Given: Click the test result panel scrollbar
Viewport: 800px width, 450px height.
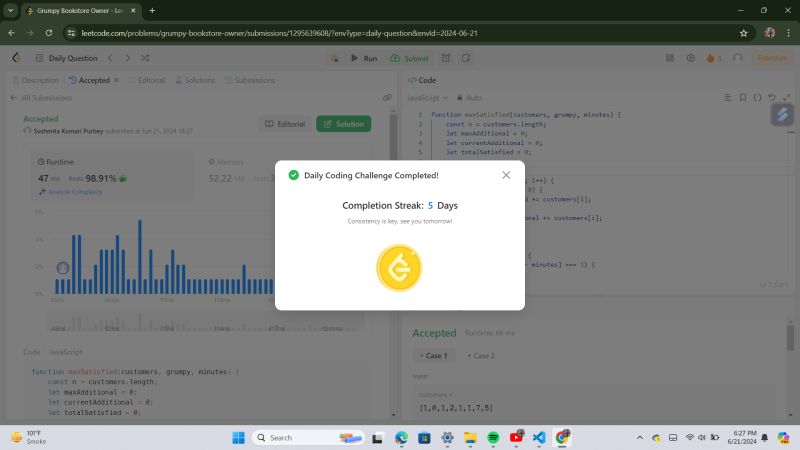Looking at the screenshot, I should (x=790, y=337).
